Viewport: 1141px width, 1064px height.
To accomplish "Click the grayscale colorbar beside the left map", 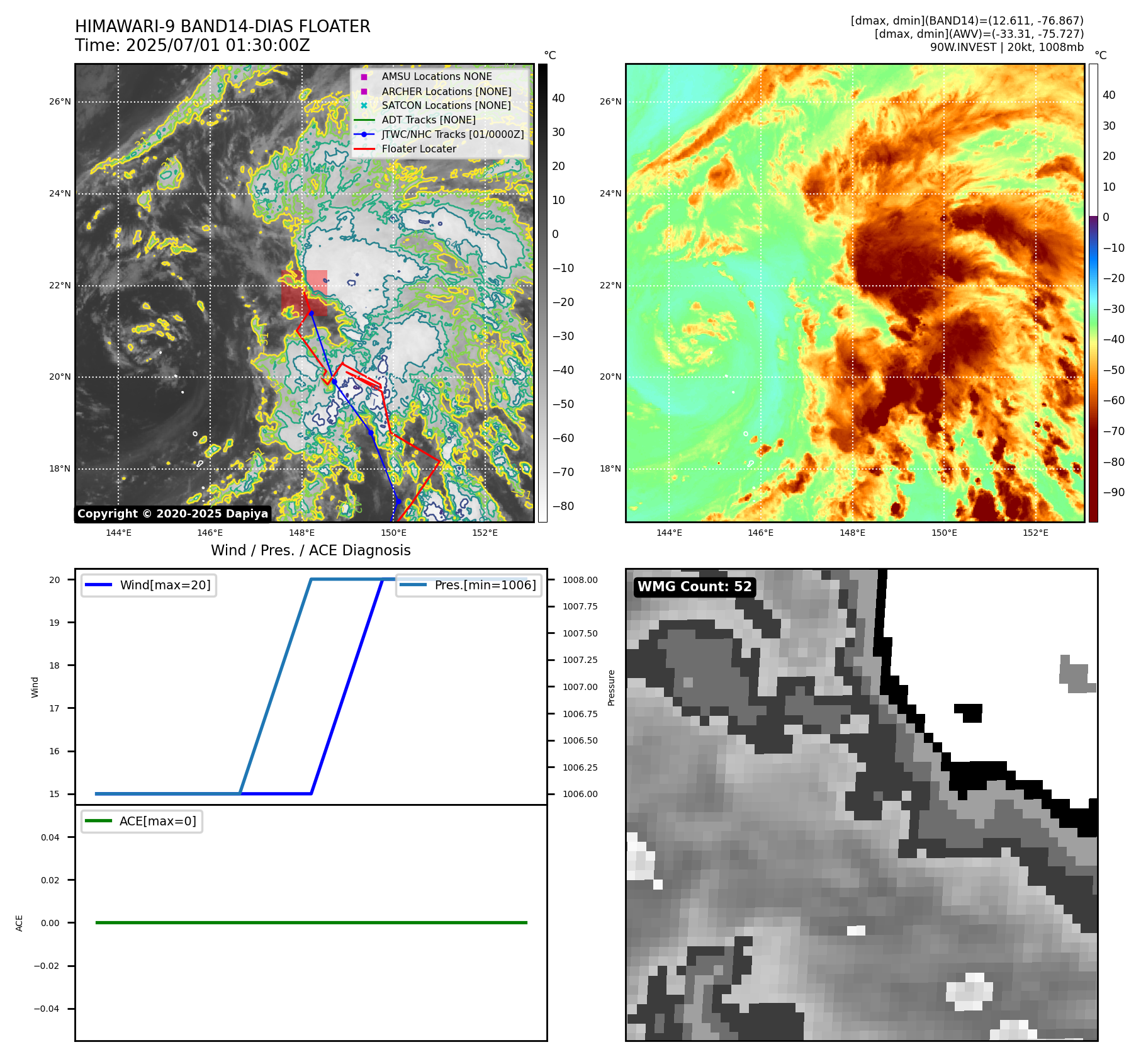I will point(542,293).
